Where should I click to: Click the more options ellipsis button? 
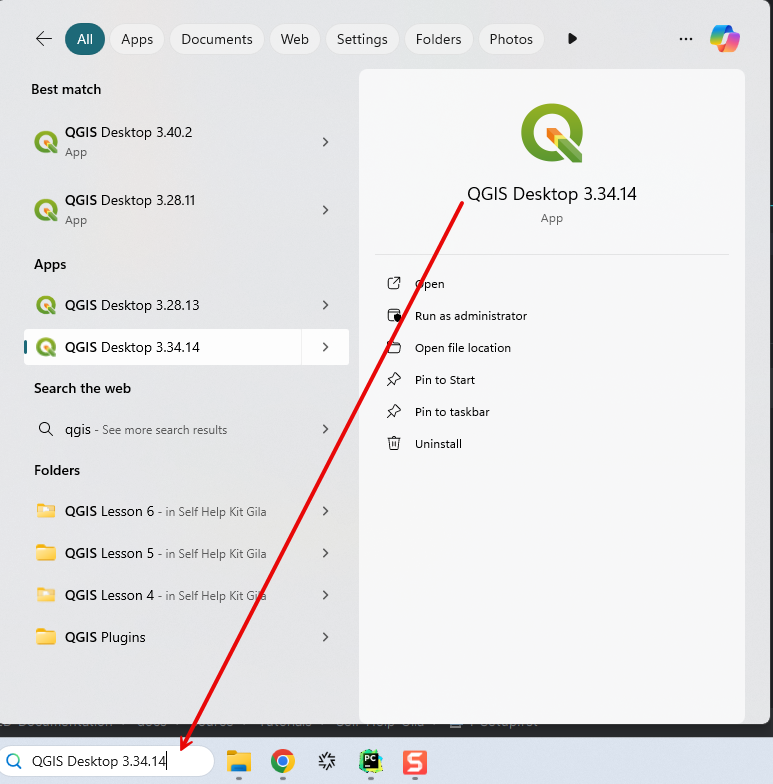pyautogui.click(x=686, y=39)
